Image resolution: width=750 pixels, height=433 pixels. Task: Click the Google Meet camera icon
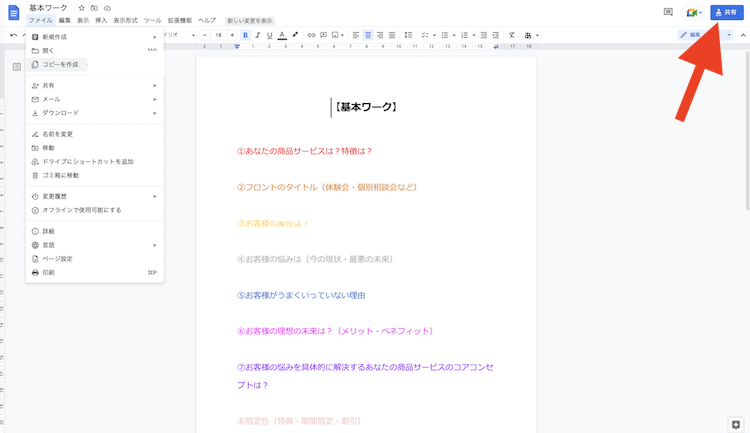pyautogui.click(x=692, y=12)
